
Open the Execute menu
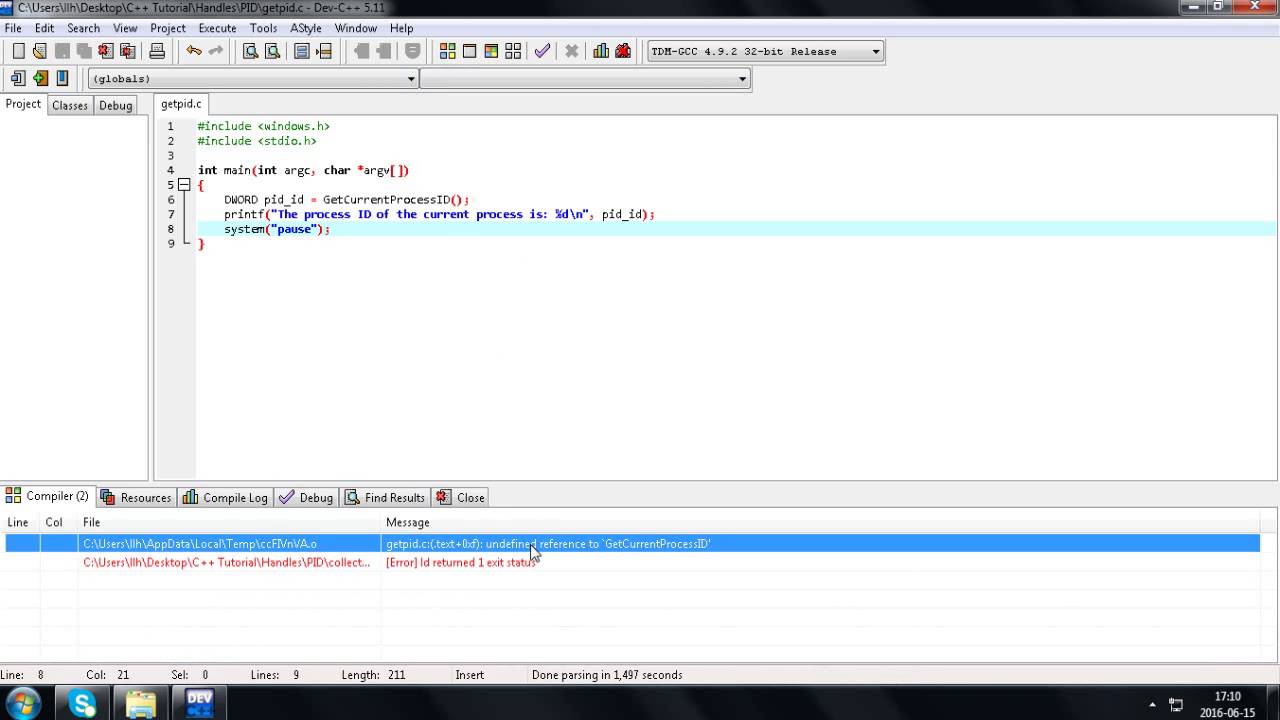click(x=217, y=28)
